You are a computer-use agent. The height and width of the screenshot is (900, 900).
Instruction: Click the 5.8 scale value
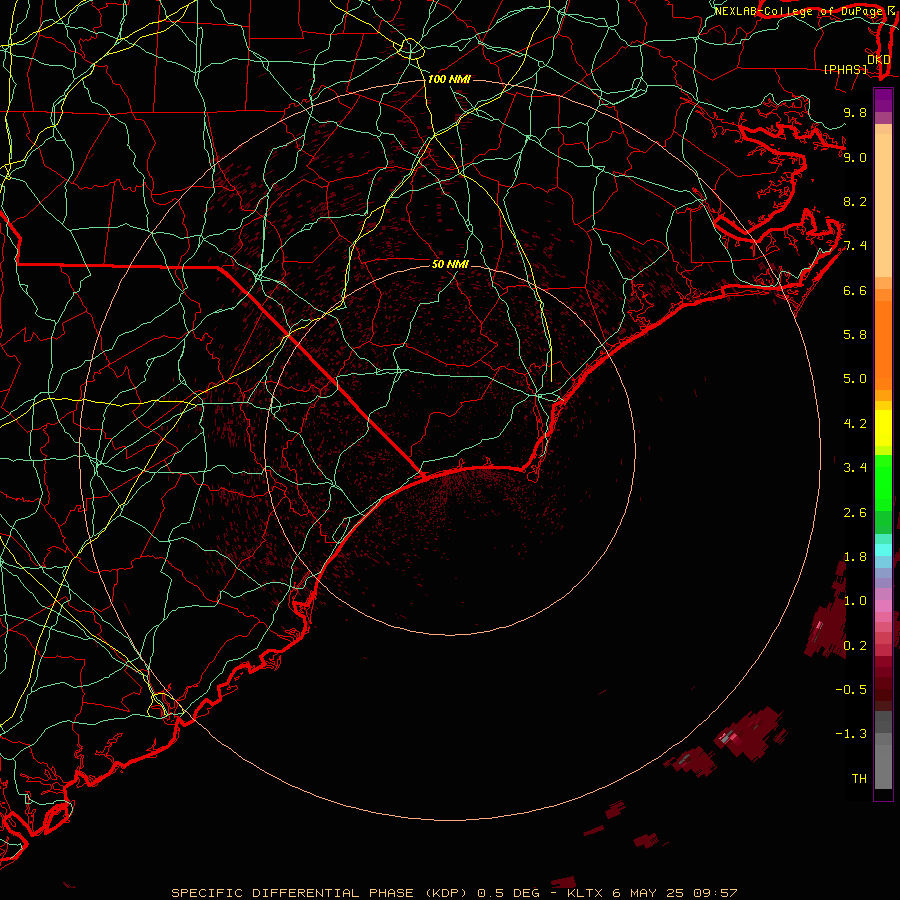855,335
